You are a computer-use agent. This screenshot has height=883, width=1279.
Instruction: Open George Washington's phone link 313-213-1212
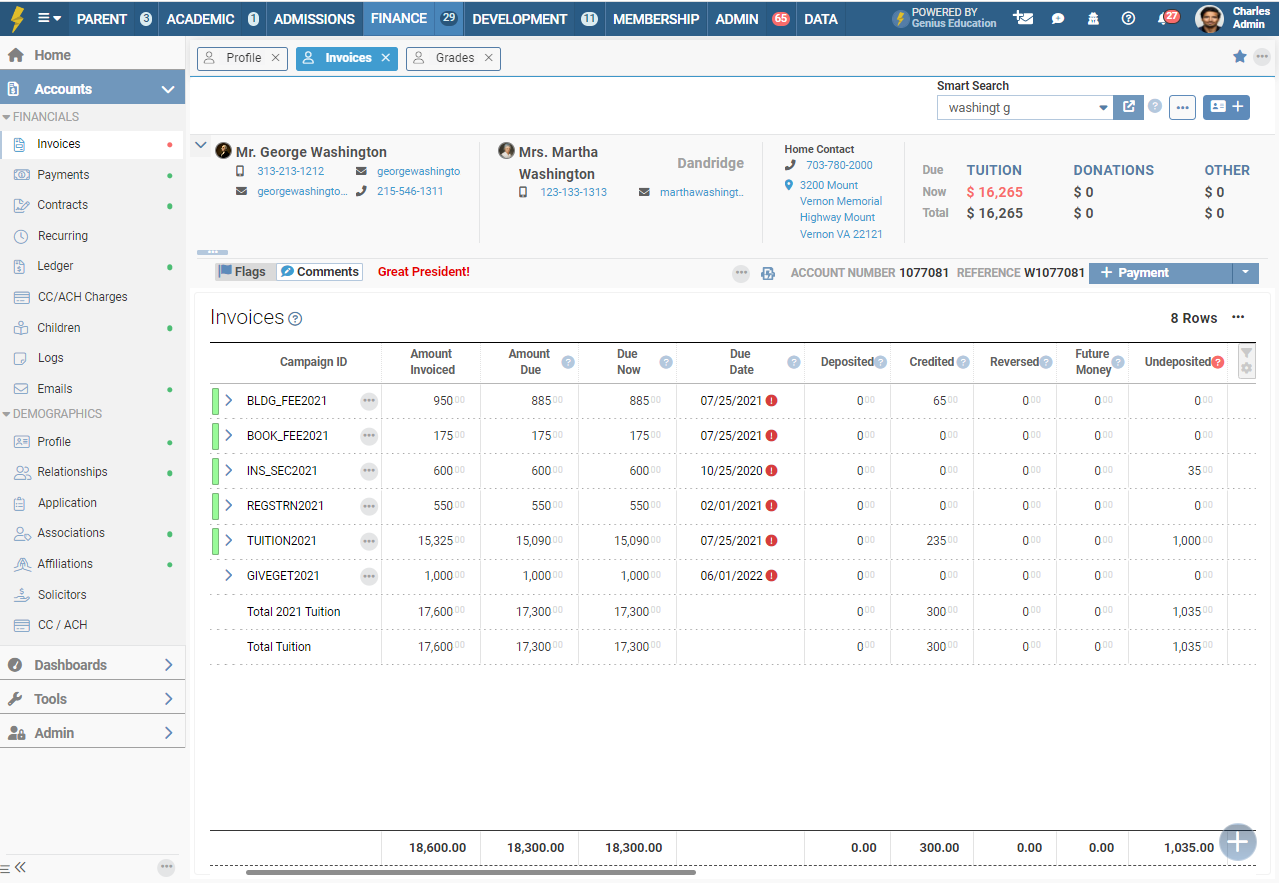[290, 171]
